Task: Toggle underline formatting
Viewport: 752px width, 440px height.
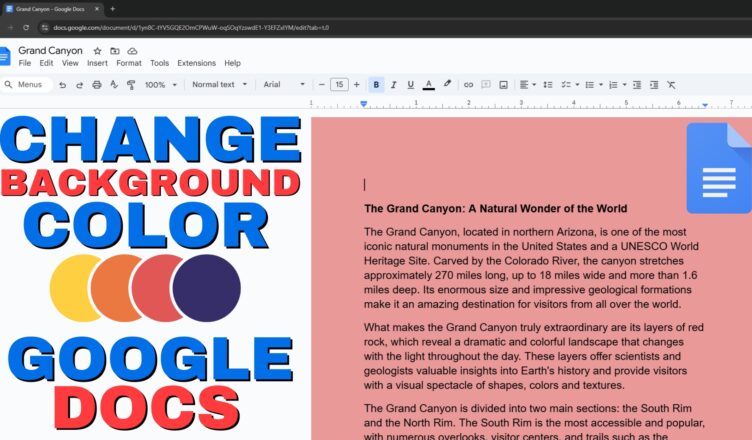Action: (411, 85)
